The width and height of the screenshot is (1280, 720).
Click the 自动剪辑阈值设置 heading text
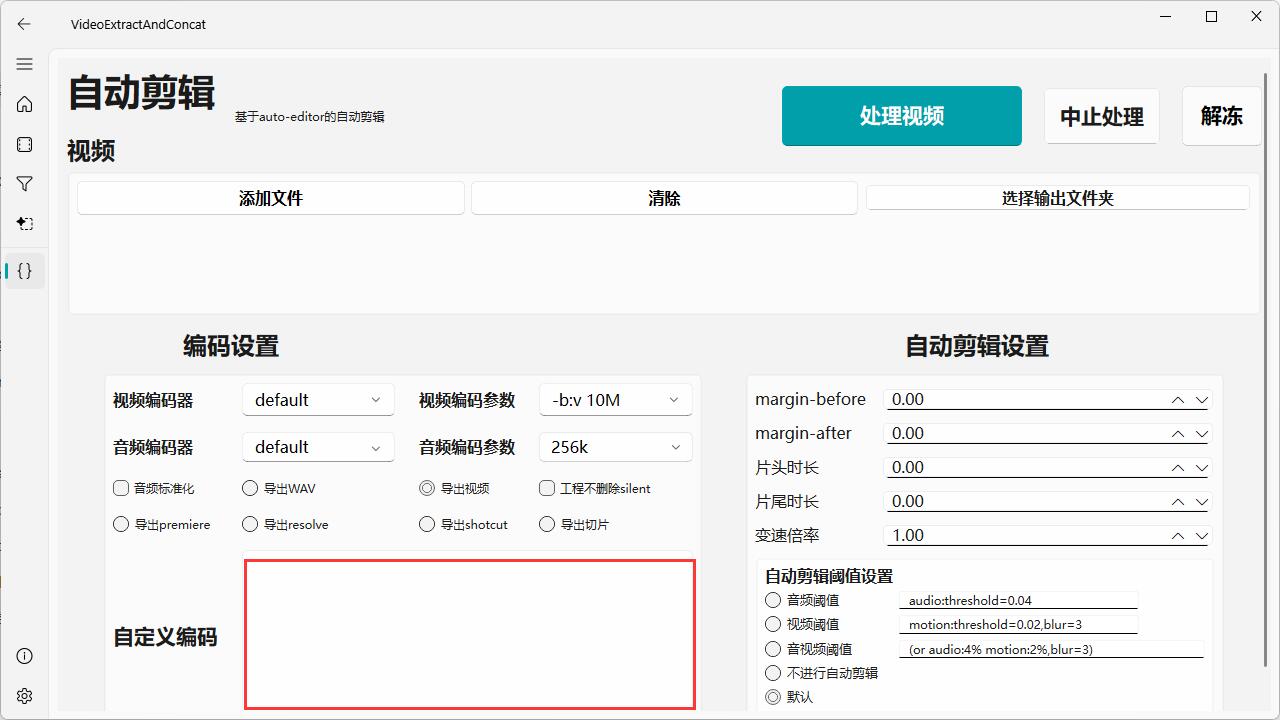(x=829, y=576)
